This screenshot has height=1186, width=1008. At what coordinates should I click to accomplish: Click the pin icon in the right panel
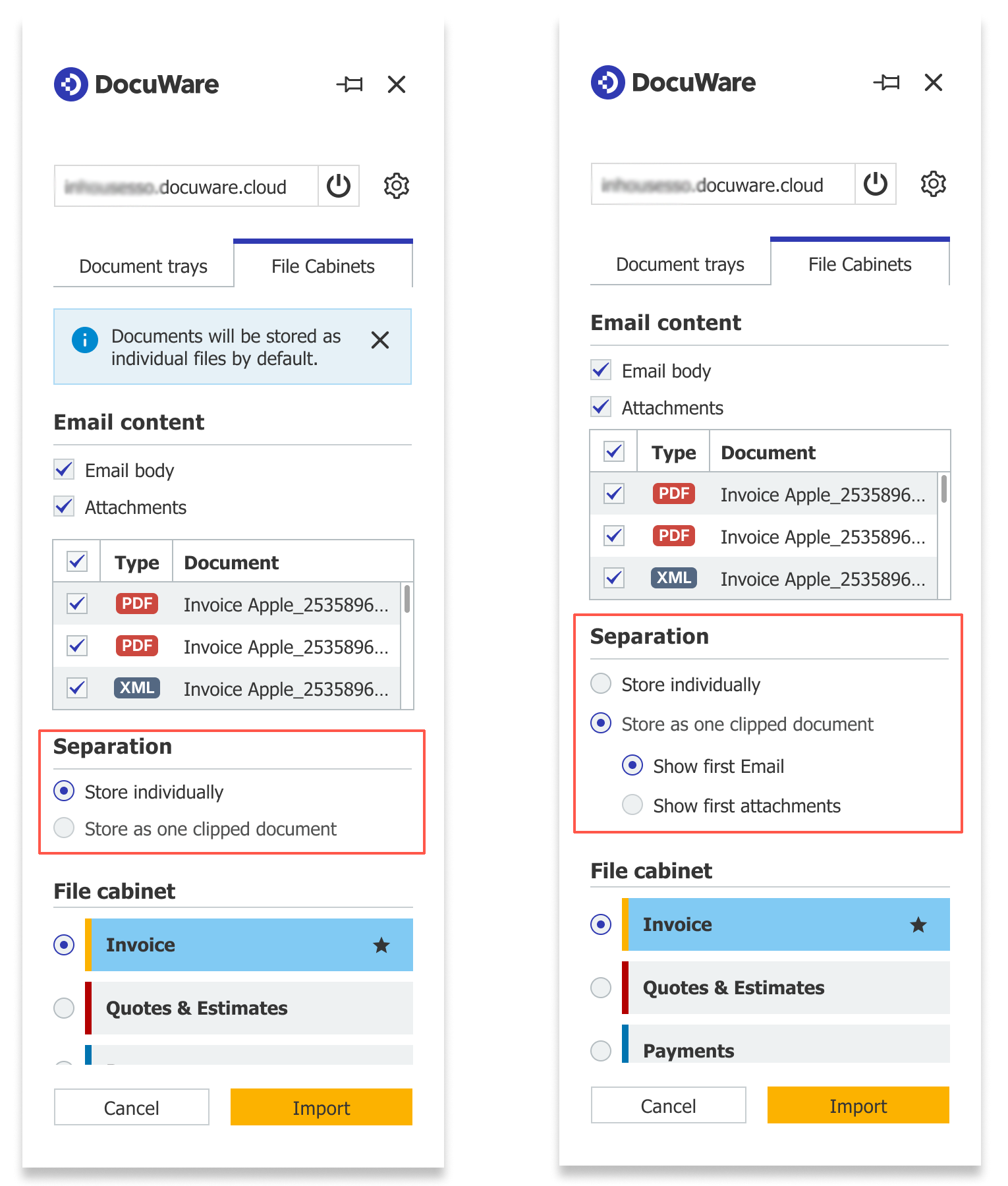(886, 82)
